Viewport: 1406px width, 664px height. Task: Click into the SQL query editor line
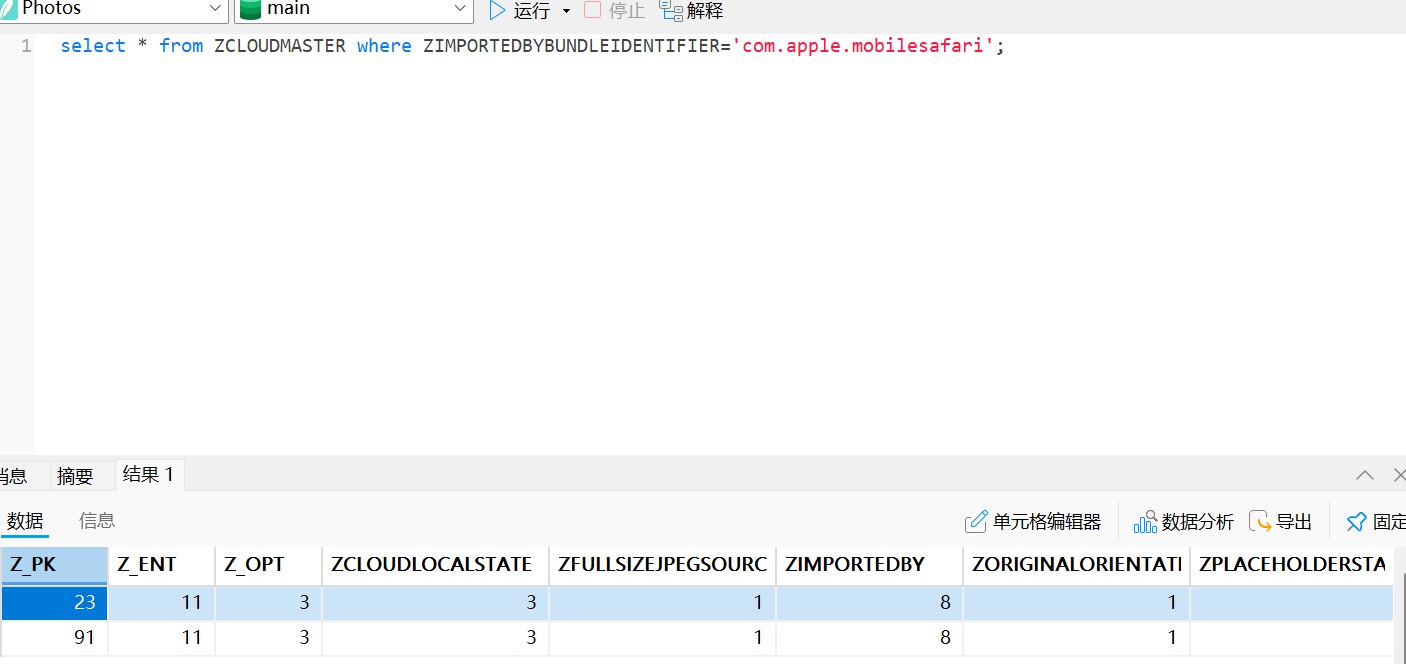530,46
